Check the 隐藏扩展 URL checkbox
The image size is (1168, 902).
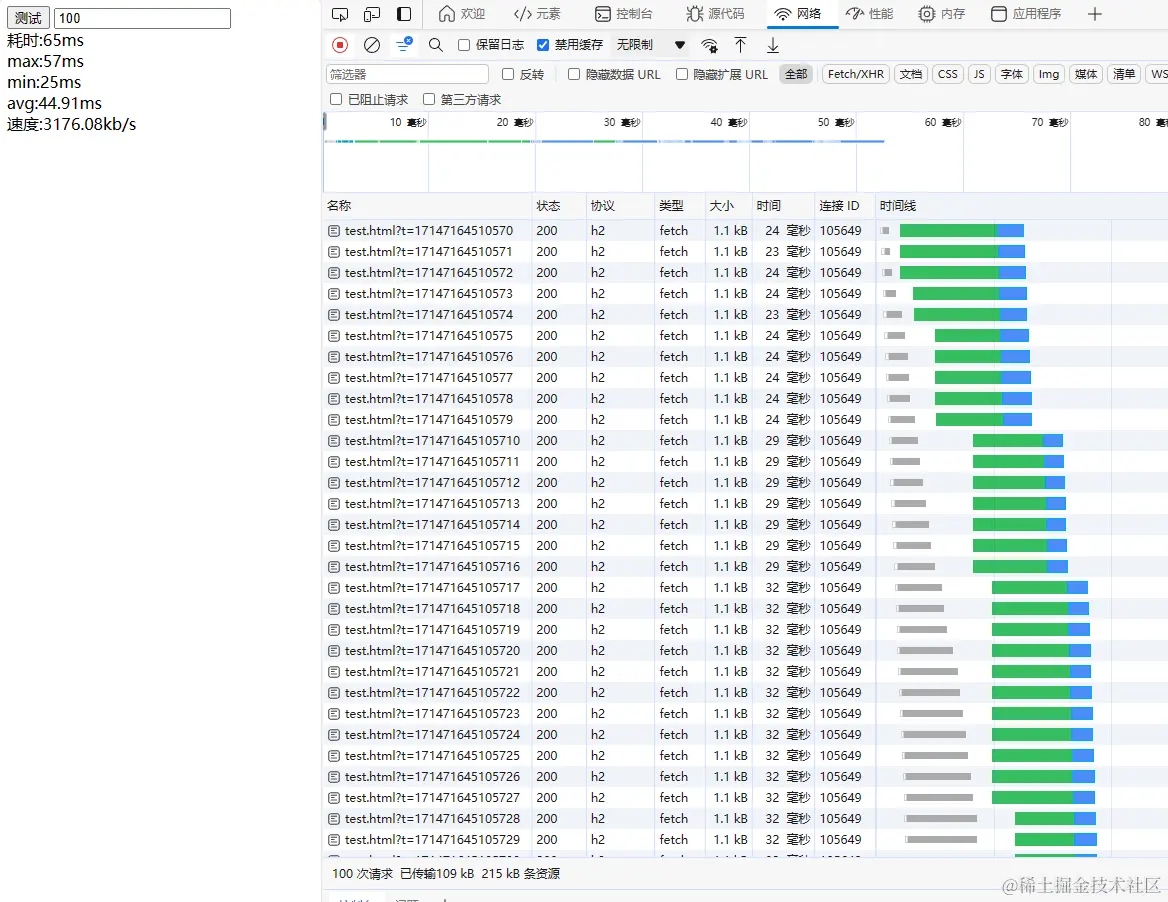682,74
